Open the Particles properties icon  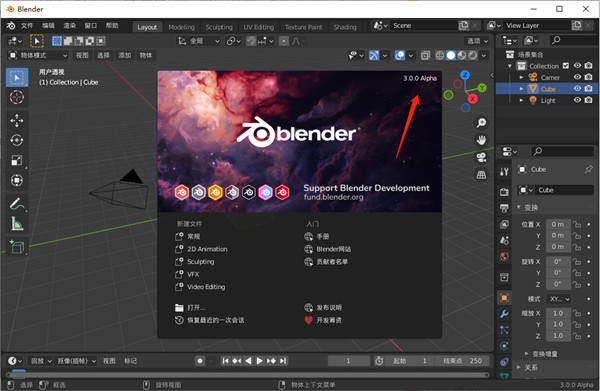click(x=504, y=330)
